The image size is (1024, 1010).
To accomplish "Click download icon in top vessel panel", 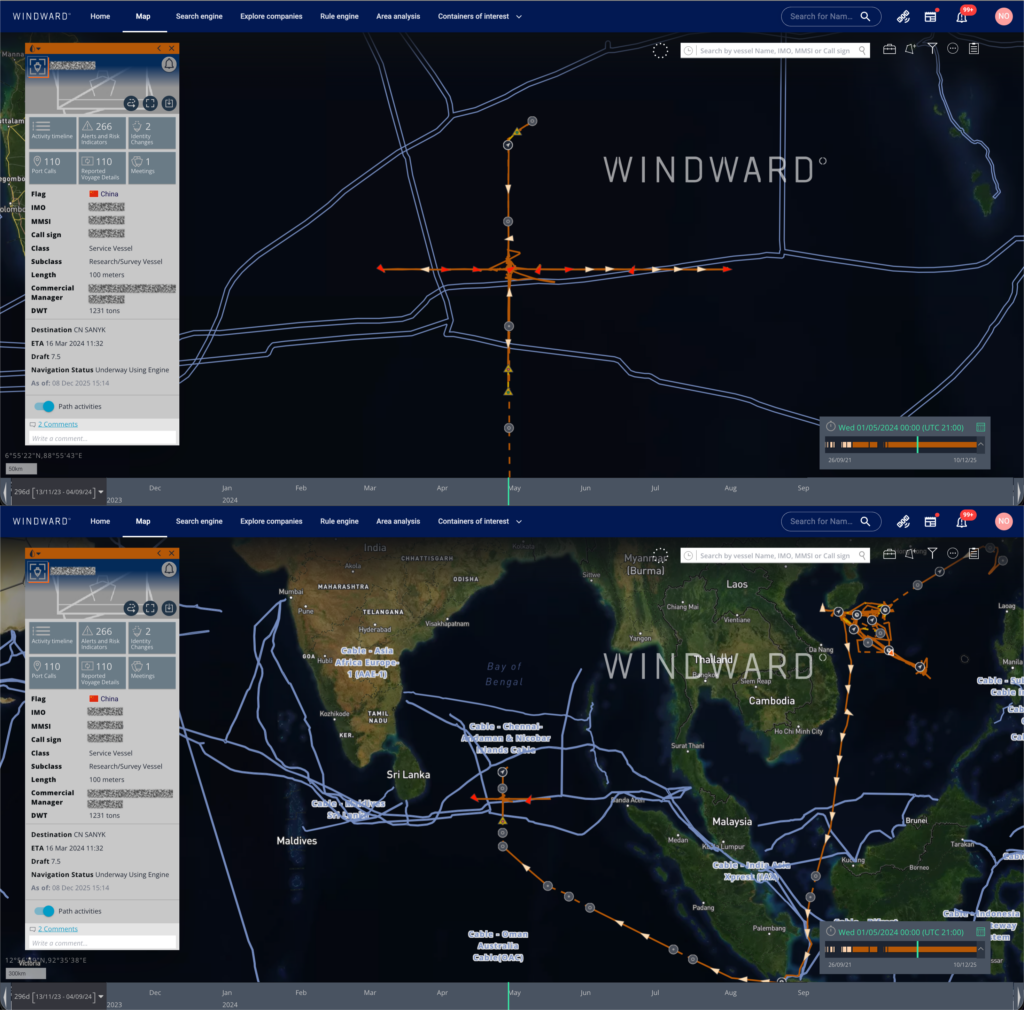I will click(x=169, y=103).
